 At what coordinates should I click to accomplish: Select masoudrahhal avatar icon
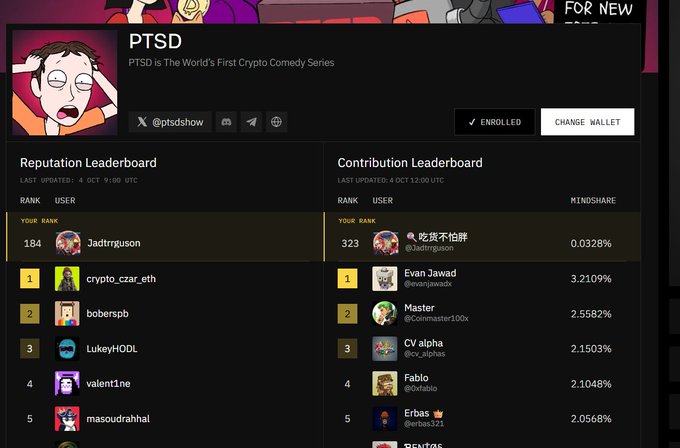[67, 419]
